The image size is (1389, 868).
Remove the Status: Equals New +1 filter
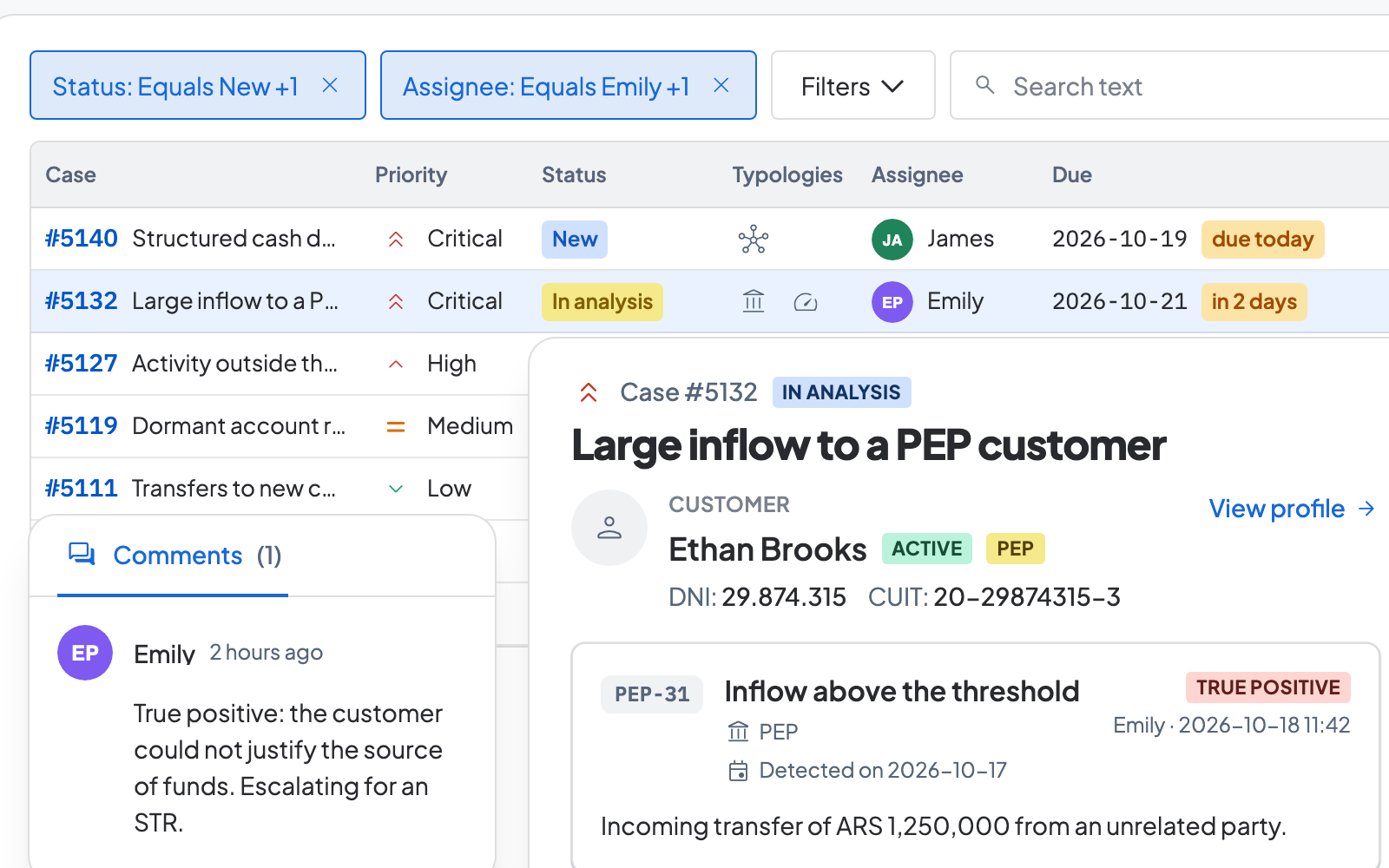(x=330, y=85)
